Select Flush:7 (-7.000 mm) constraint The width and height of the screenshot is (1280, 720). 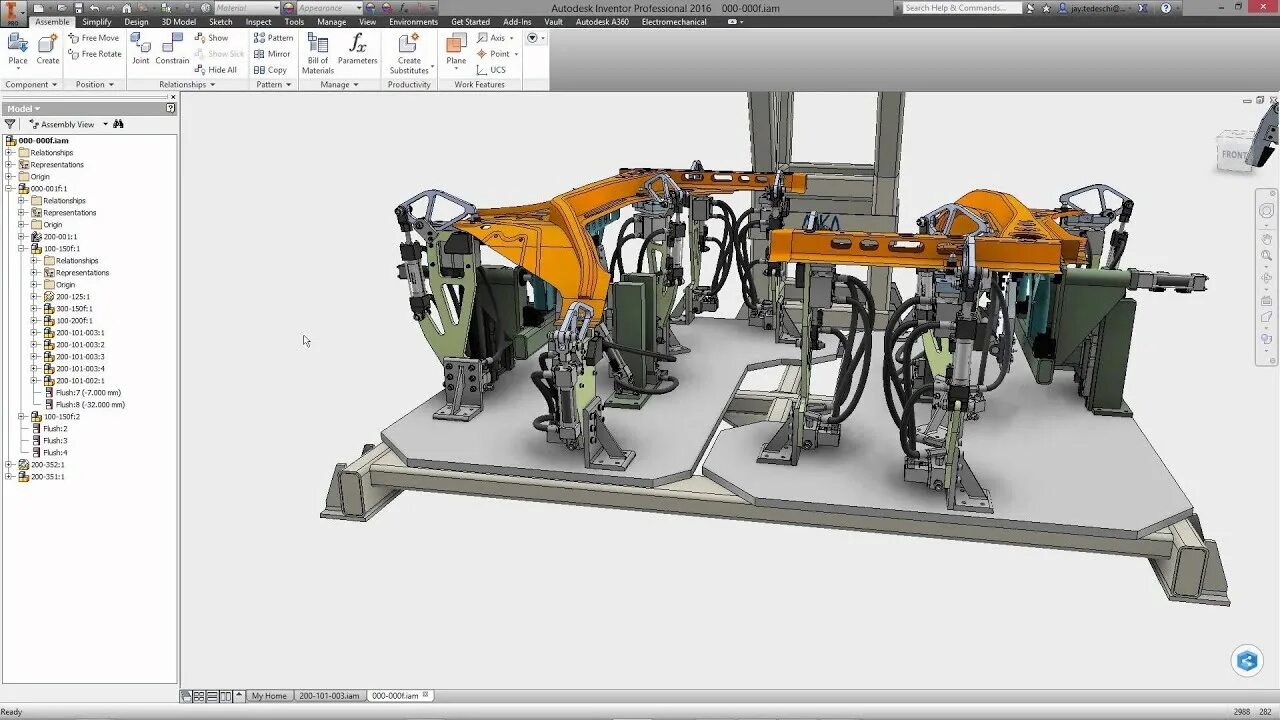(x=81, y=392)
